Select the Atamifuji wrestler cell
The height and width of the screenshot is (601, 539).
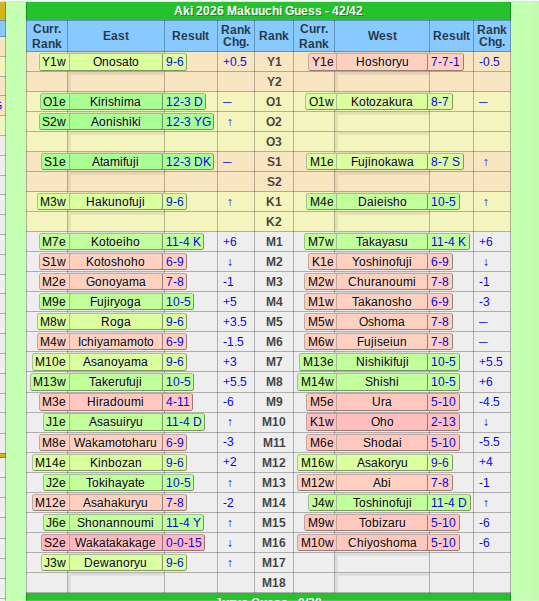pos(116,161)
